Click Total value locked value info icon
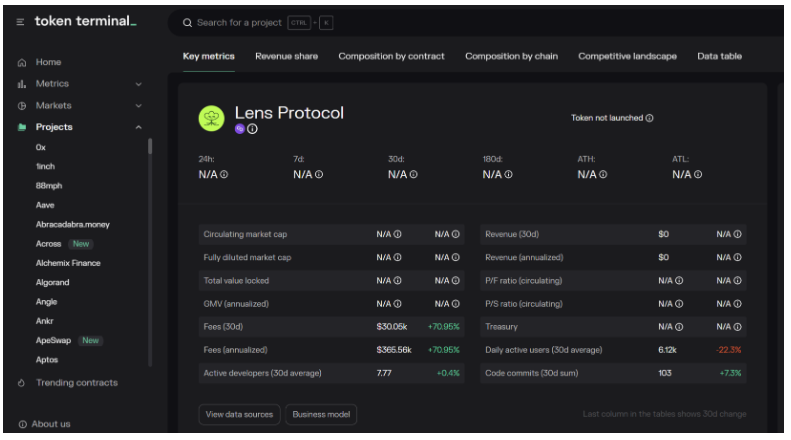Image resolution: width=791 pixels, height=440 pixels. pyautogui.click(x=398, y=281)
